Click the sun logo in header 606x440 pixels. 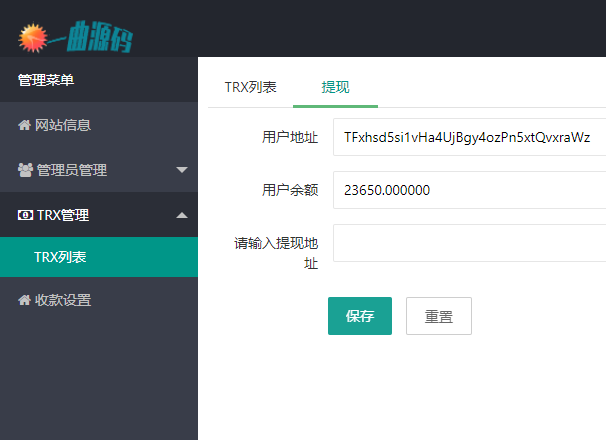33,38
